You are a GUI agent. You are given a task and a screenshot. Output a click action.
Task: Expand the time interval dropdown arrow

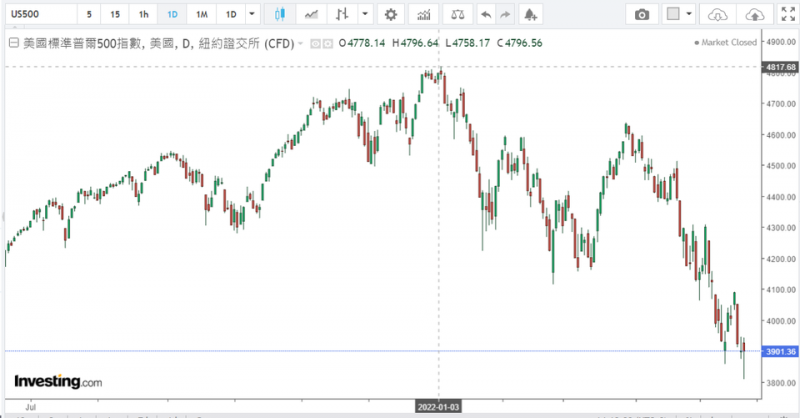tap(251, 15)
